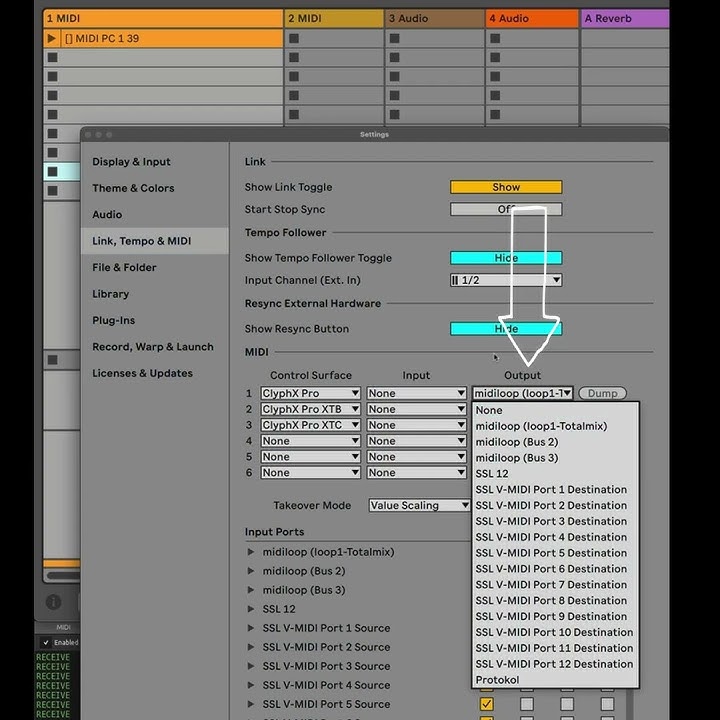The height and width of the screenshot is (720, 720).
Task: Open Control Surface 1 ClyphX Pro dropdown
Action: (x=310, y=394)
